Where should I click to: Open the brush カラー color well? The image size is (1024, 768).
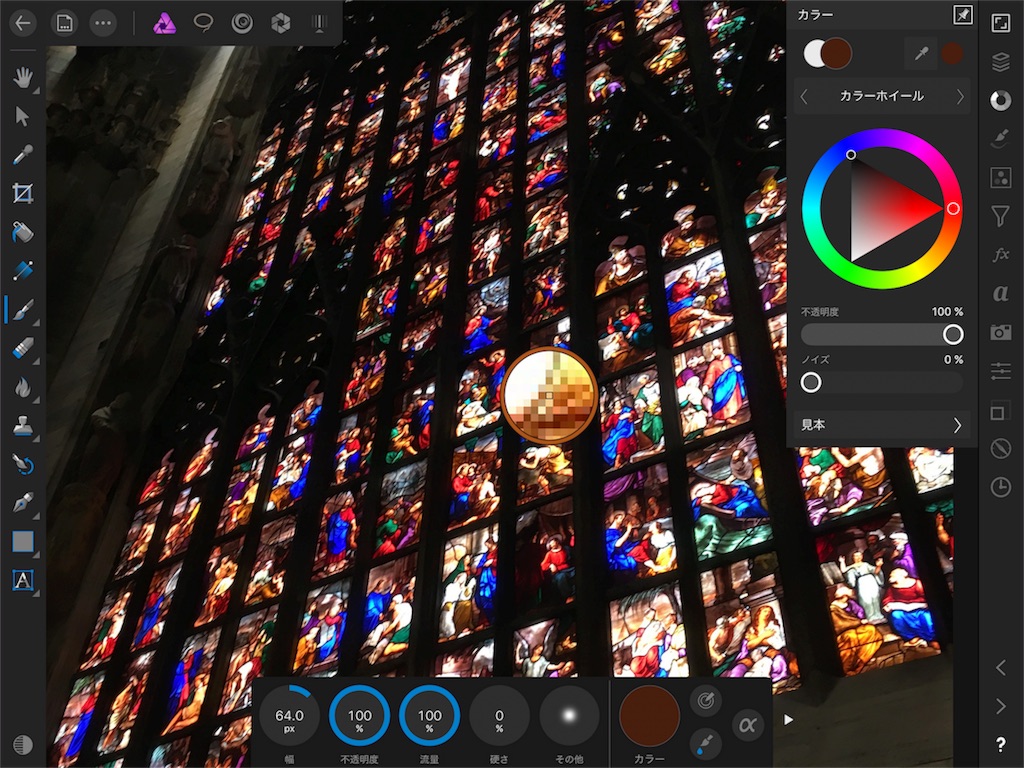click(x=648, y=716)
